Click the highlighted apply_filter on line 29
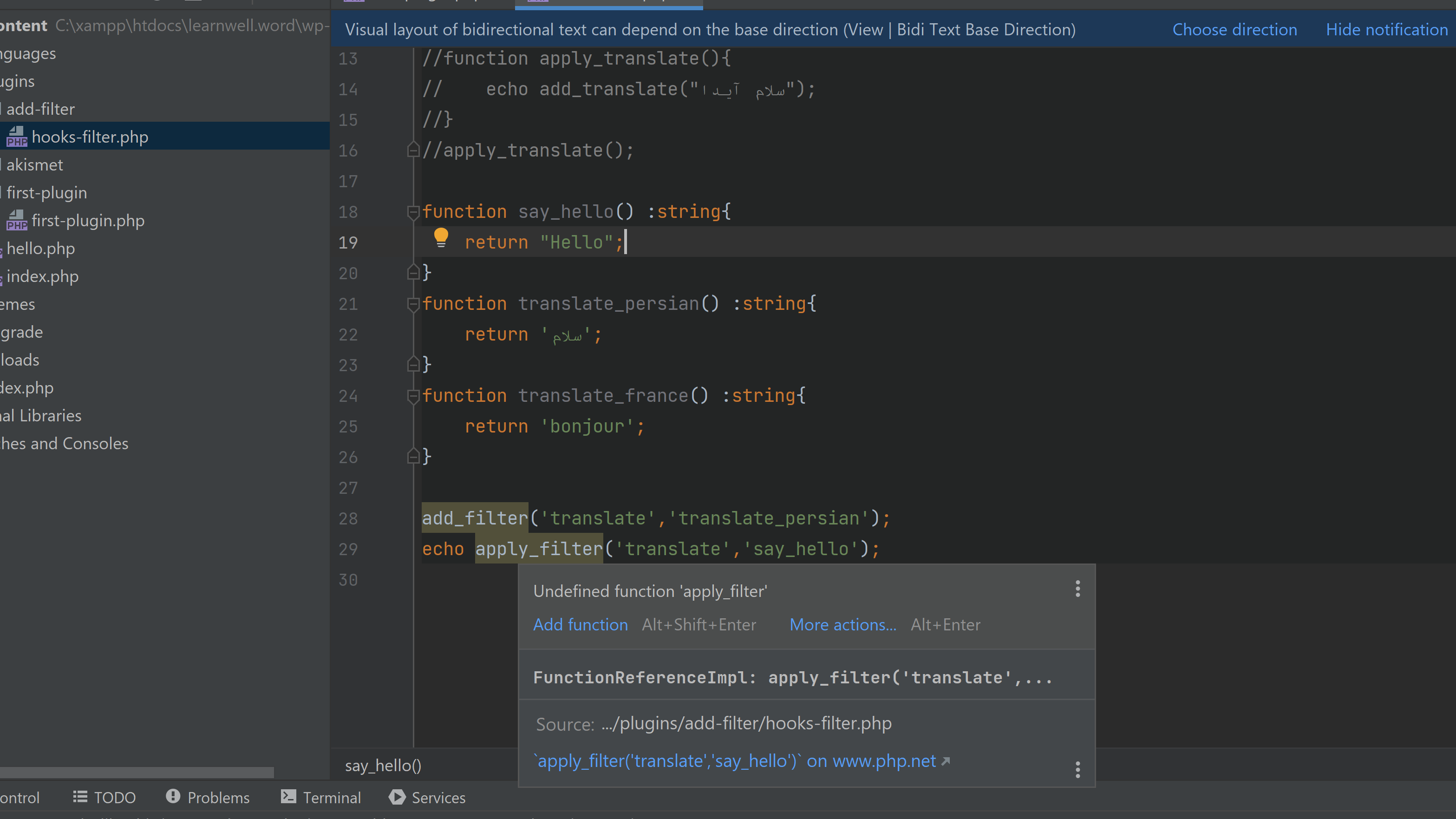 [539, 549]
